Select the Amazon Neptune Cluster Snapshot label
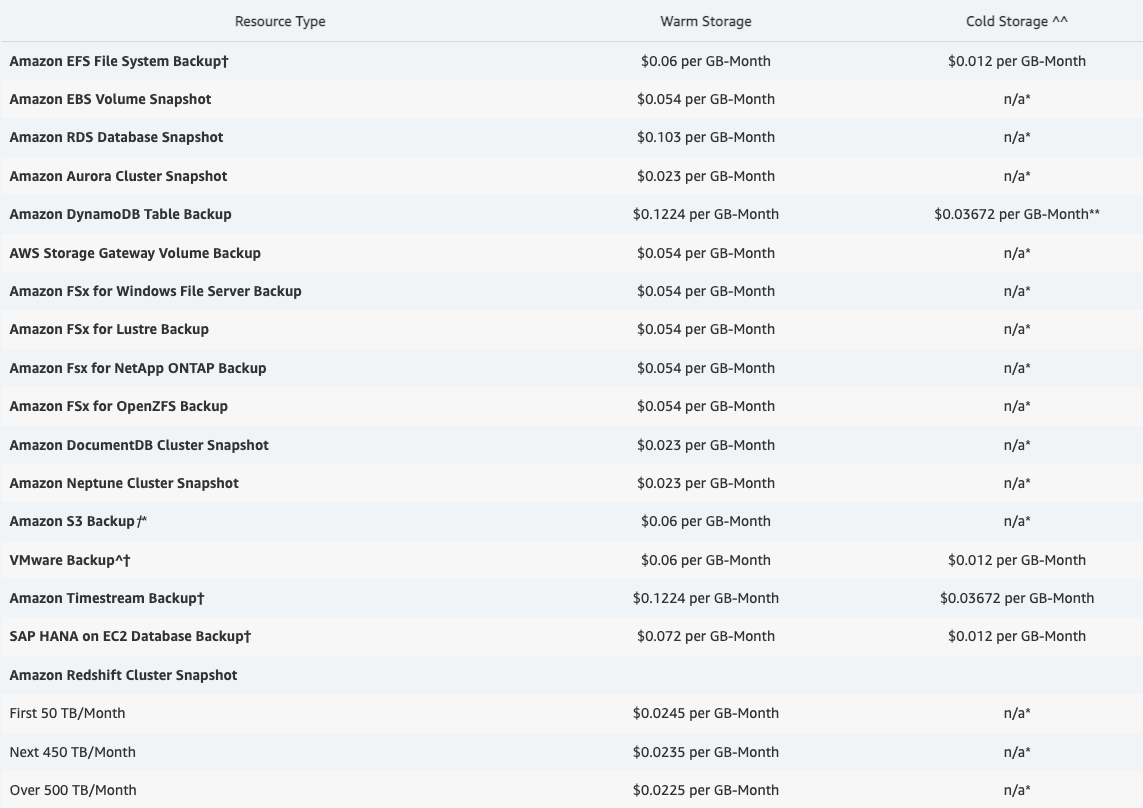 [x=124, y=483]
